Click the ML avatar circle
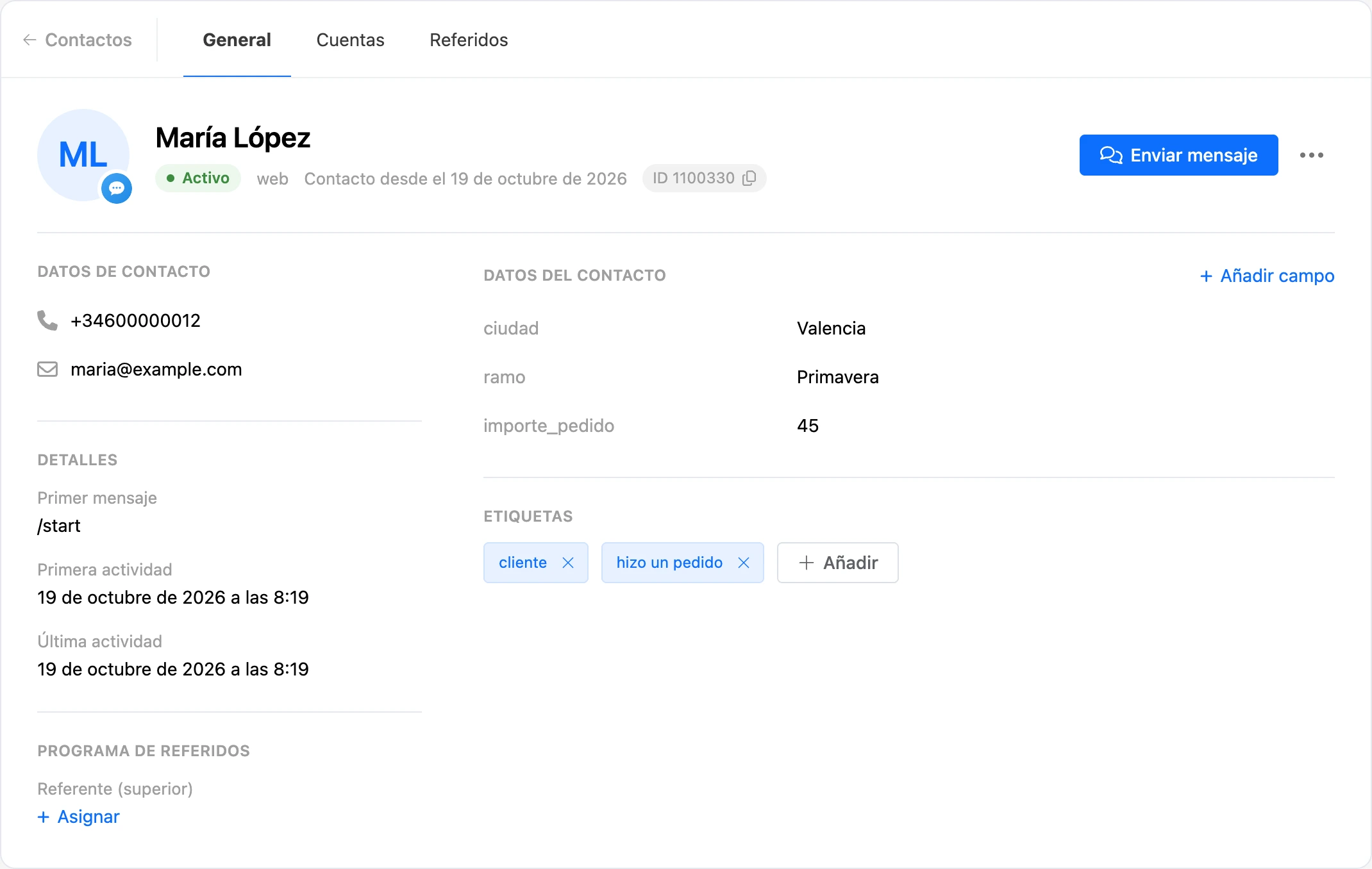The image size is (1372, 869). (x=83, y=154)
